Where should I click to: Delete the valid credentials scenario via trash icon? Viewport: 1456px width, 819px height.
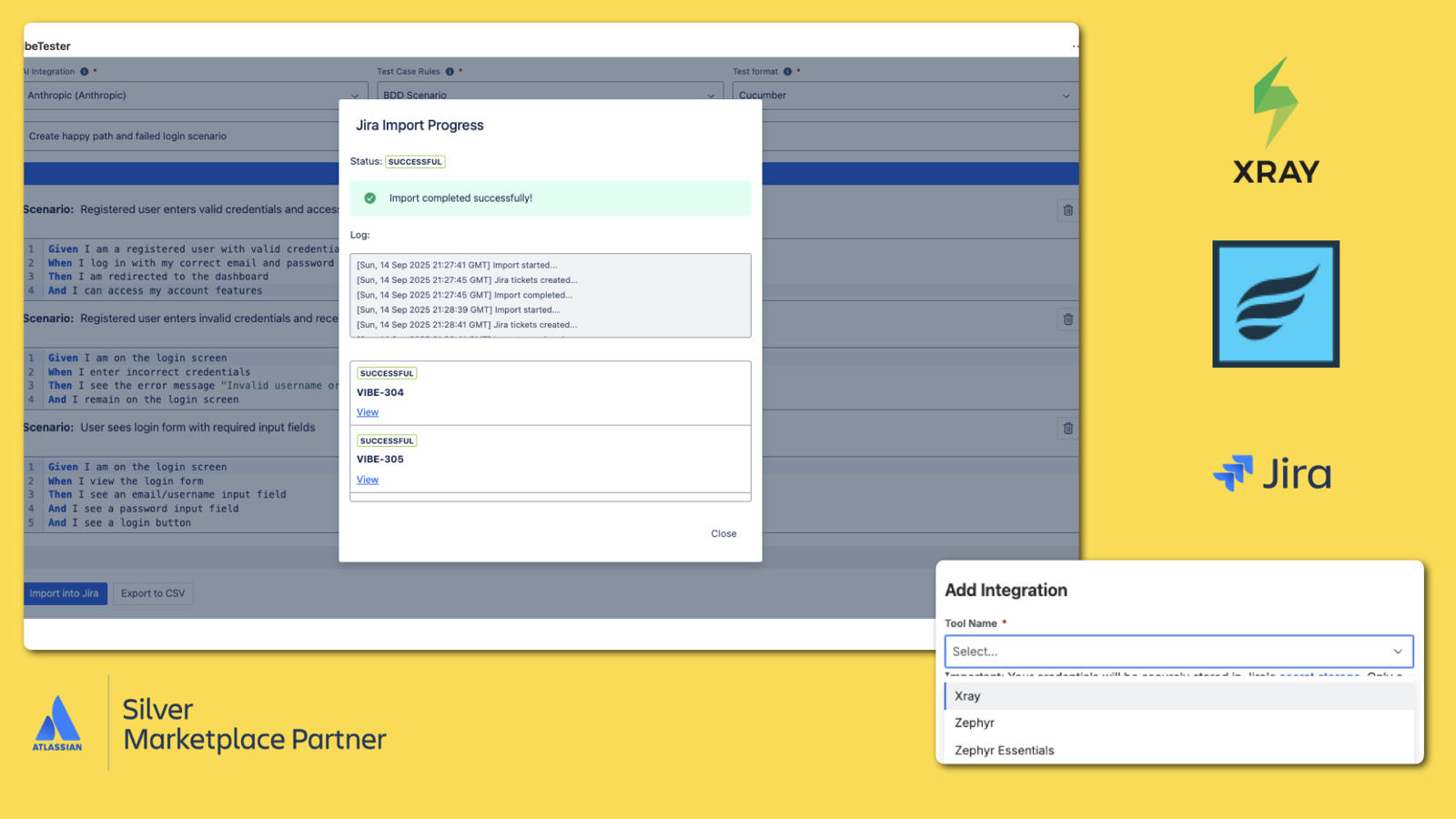(1067, 210)
